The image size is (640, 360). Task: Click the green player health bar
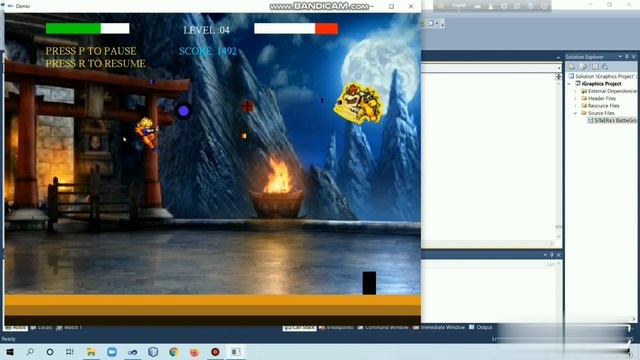(x=88, y=28)
